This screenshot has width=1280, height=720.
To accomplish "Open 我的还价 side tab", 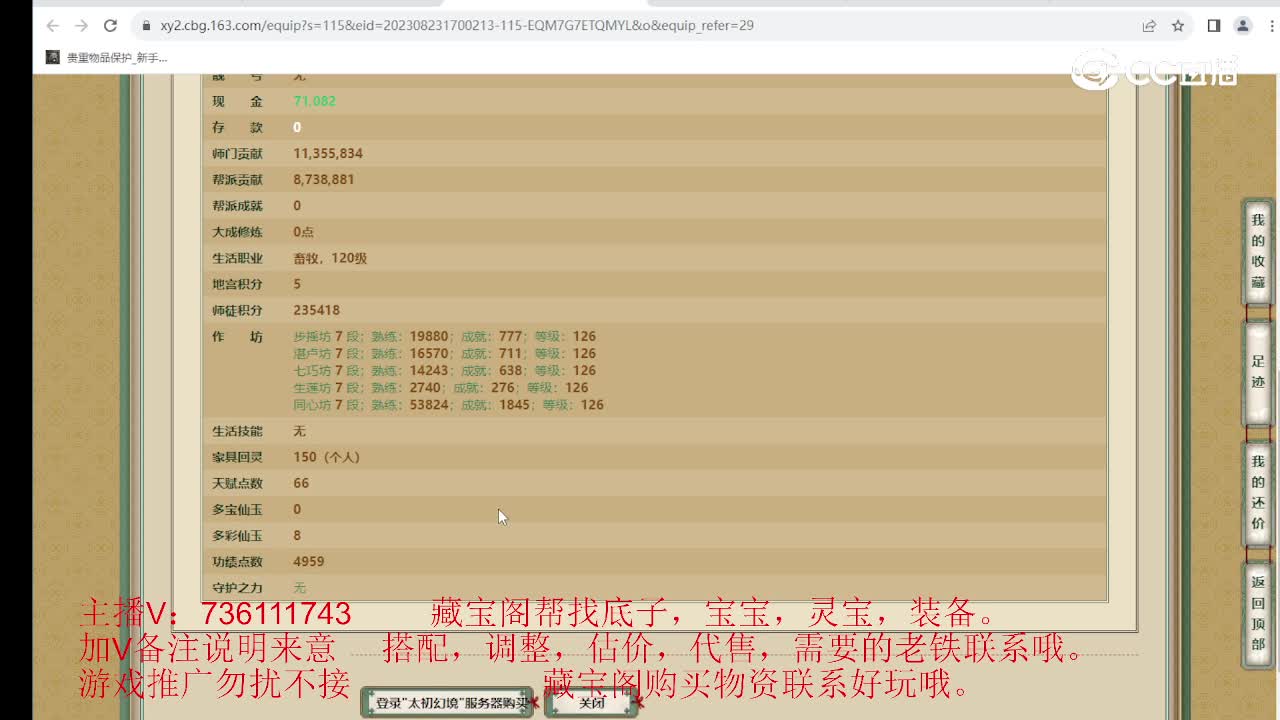I will [1258, 493].
